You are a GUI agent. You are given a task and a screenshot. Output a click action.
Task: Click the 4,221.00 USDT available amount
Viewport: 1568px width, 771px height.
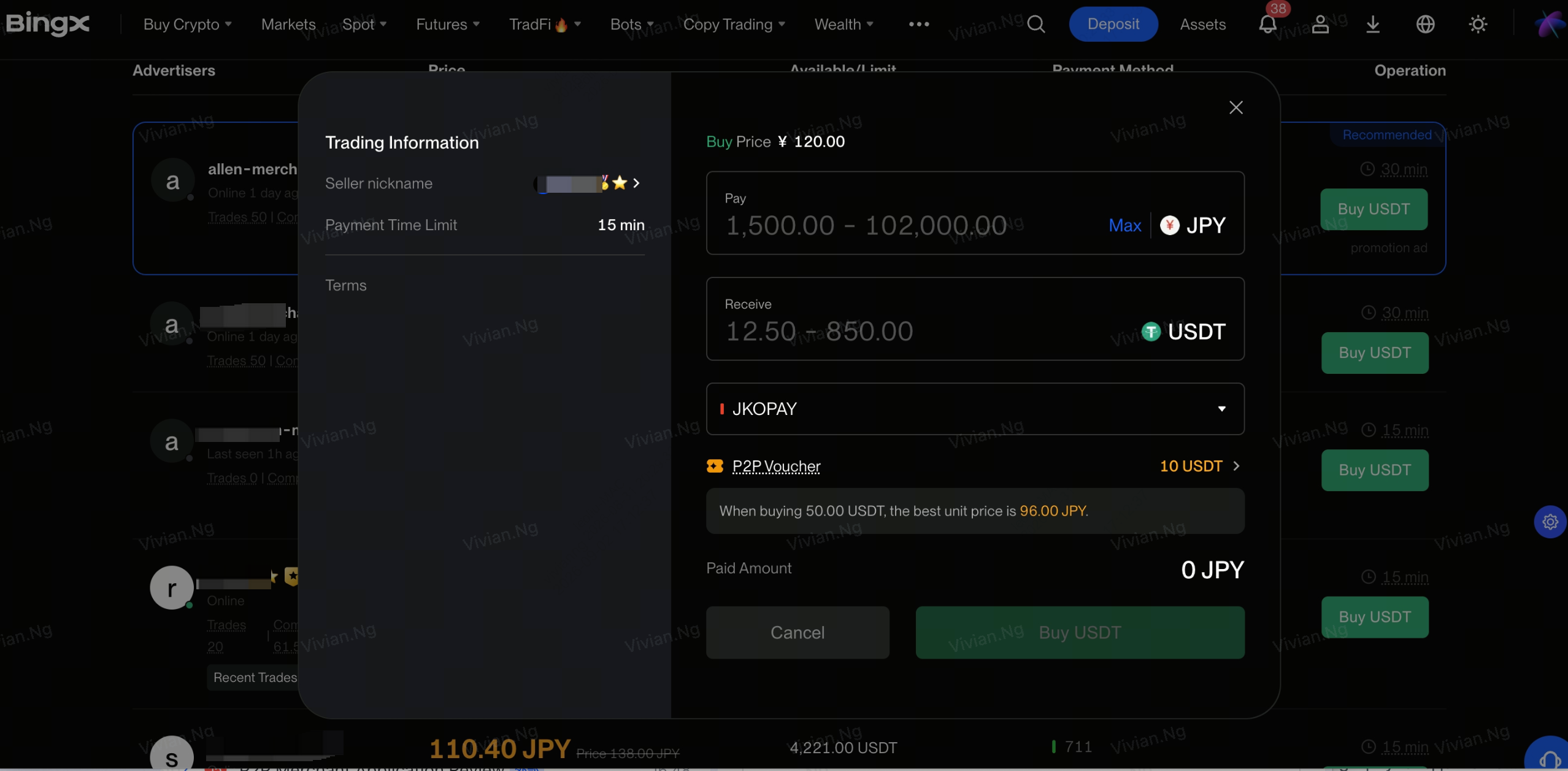click(x=843, y=748)
